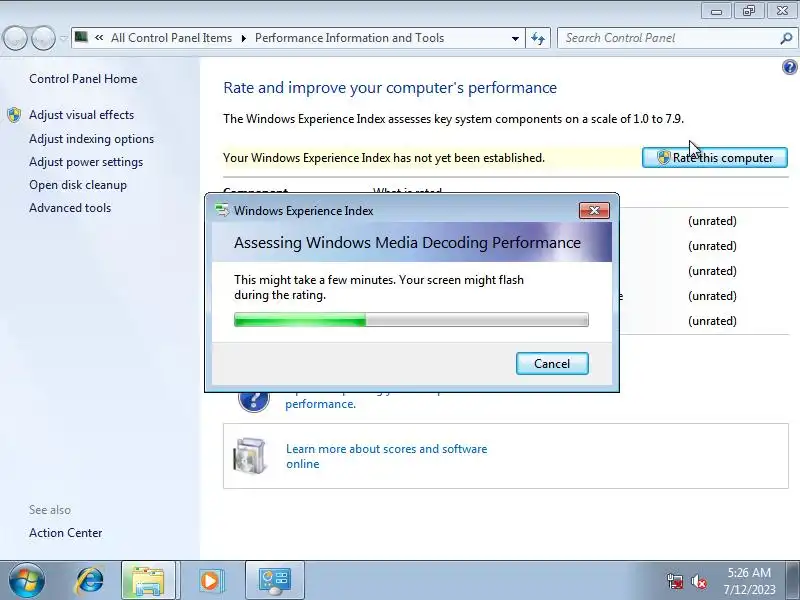This screenshot has width=800, height=600.
Task: Open disk cleanup link
Action: coord(78,185)
